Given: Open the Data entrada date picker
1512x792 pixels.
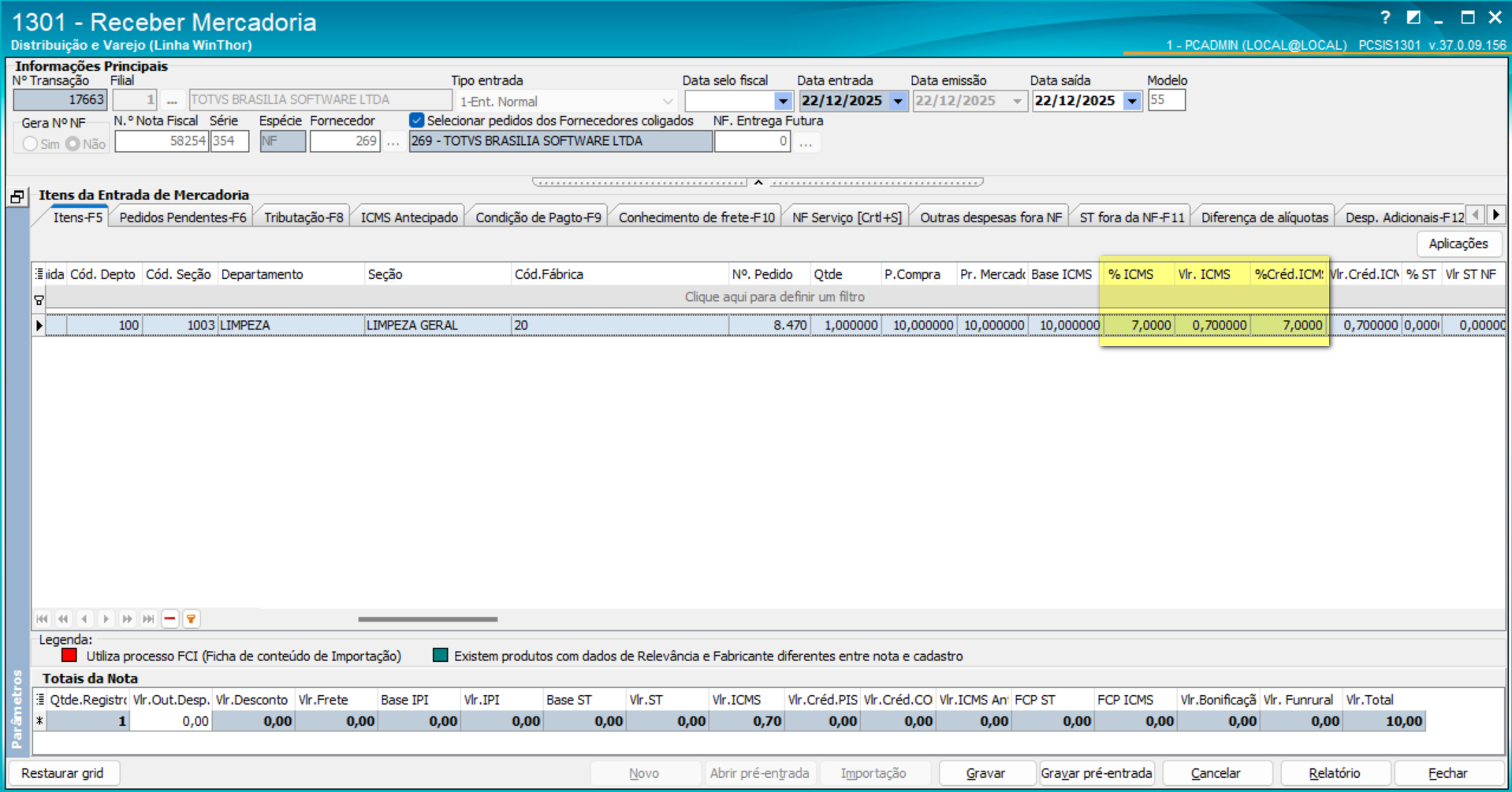Looking at the screenshot, I should pos(899,101).
